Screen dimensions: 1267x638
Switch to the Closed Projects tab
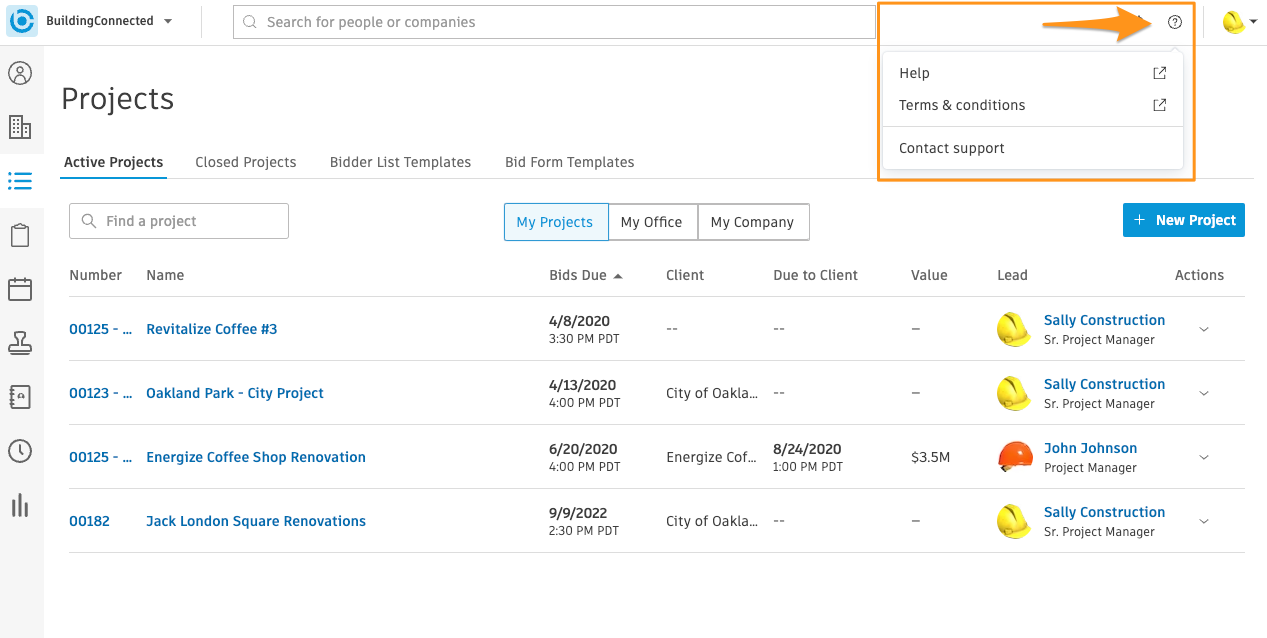click(x=246, y=162)
